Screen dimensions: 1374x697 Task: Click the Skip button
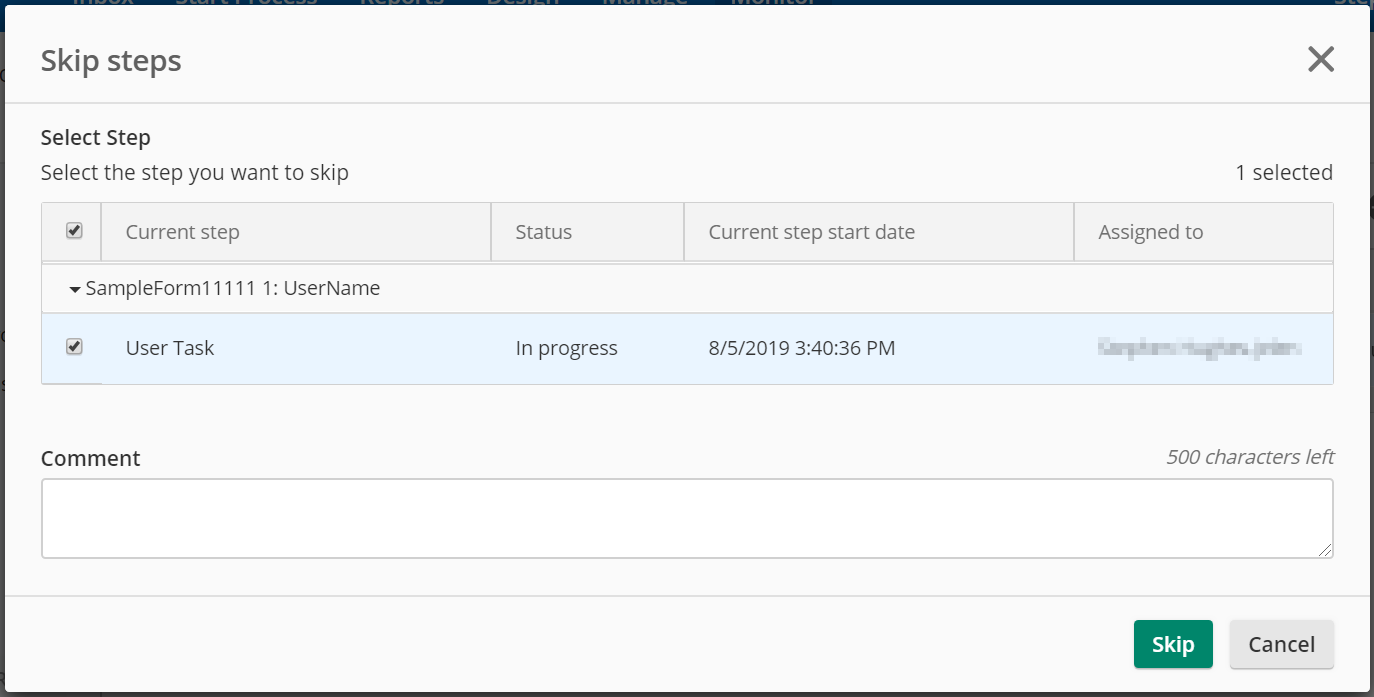(x=1172, y=644)
